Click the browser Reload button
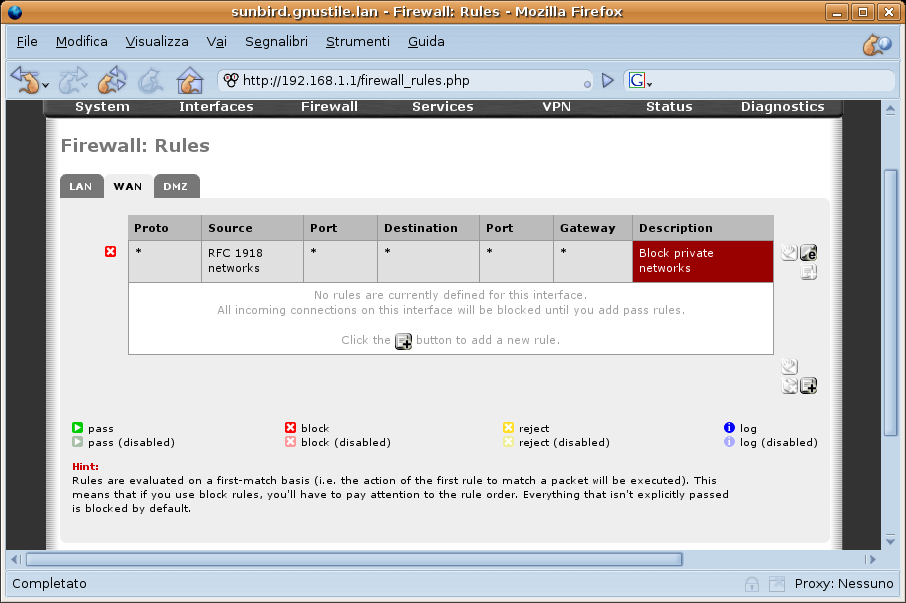 (x=111, y=80)
